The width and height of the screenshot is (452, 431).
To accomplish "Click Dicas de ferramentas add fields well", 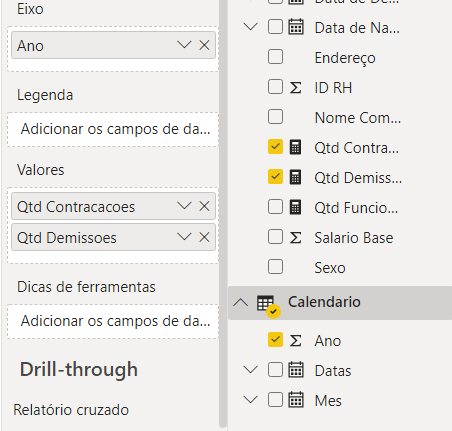I will (x=113, y=321).
